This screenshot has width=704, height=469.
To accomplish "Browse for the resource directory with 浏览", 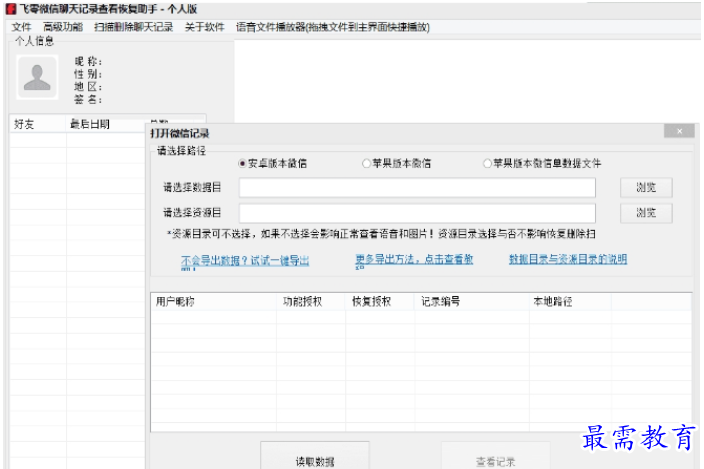I will tap(646, 213).
